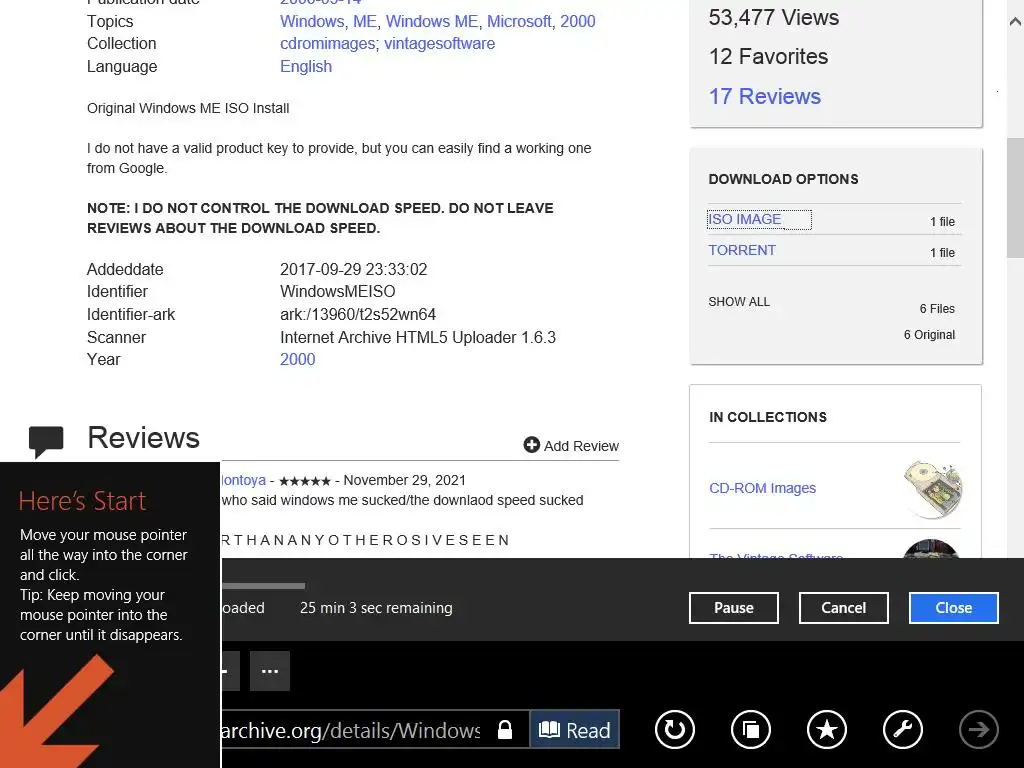Click the Favorites star icon
The image size is (1024, 768).
pos(827,729)
